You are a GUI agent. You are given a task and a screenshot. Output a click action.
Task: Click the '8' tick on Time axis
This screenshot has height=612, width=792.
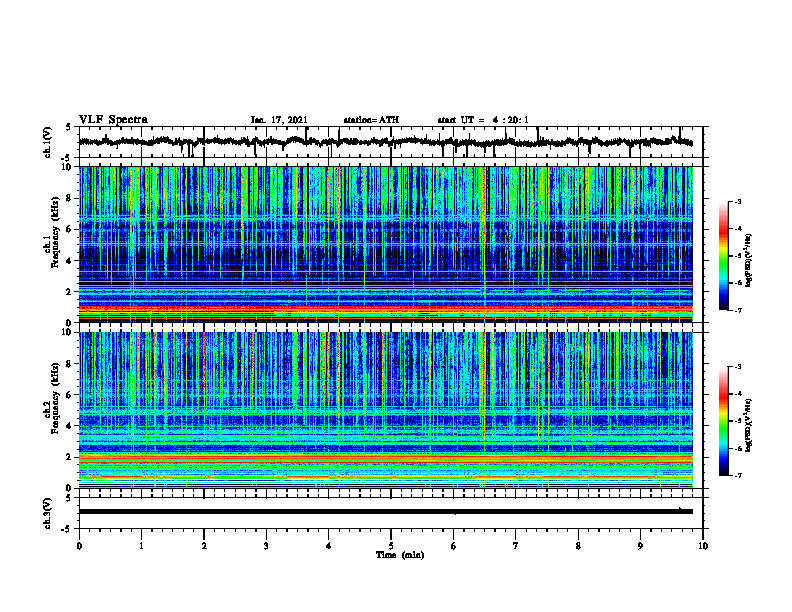[x=578, y=546]
